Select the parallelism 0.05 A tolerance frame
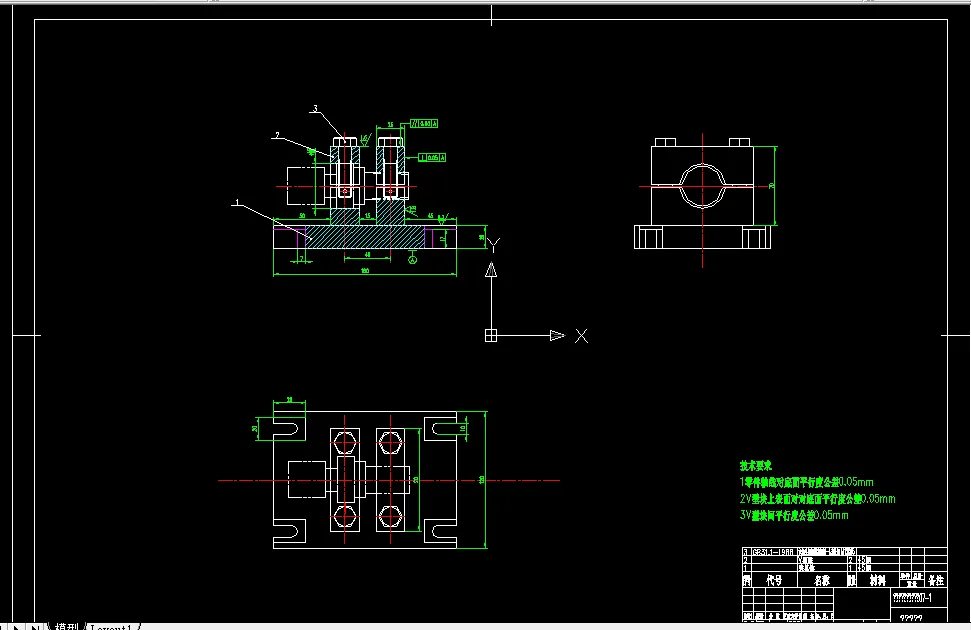The width and height of the screenshot is (971, 630). [x=424, y=124]
